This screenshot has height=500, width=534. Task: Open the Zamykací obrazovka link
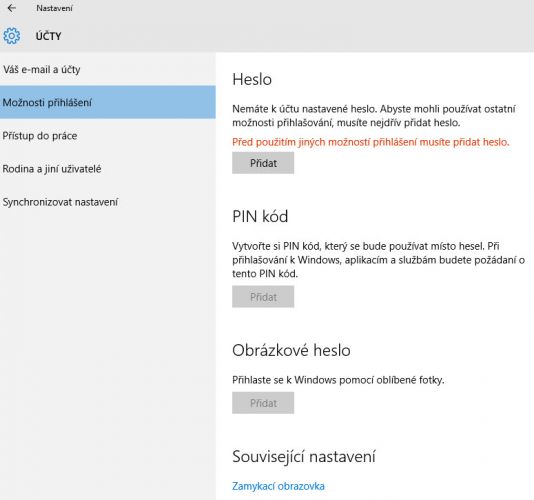[278, 486]
